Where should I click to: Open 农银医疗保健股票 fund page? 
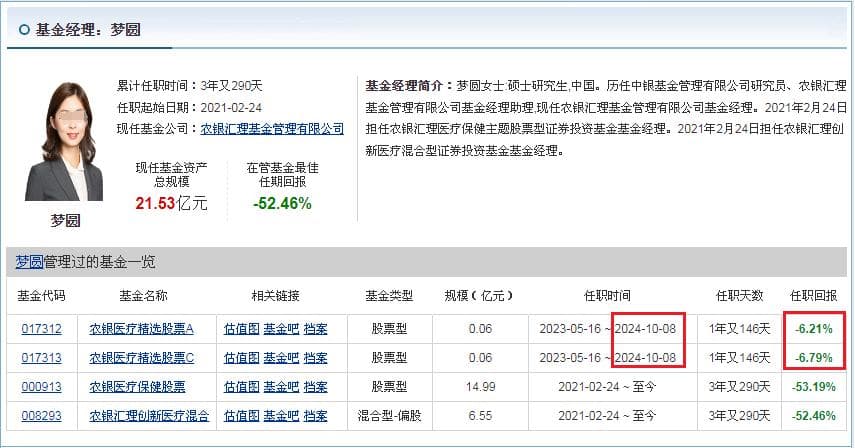click(x=137, y=386)
